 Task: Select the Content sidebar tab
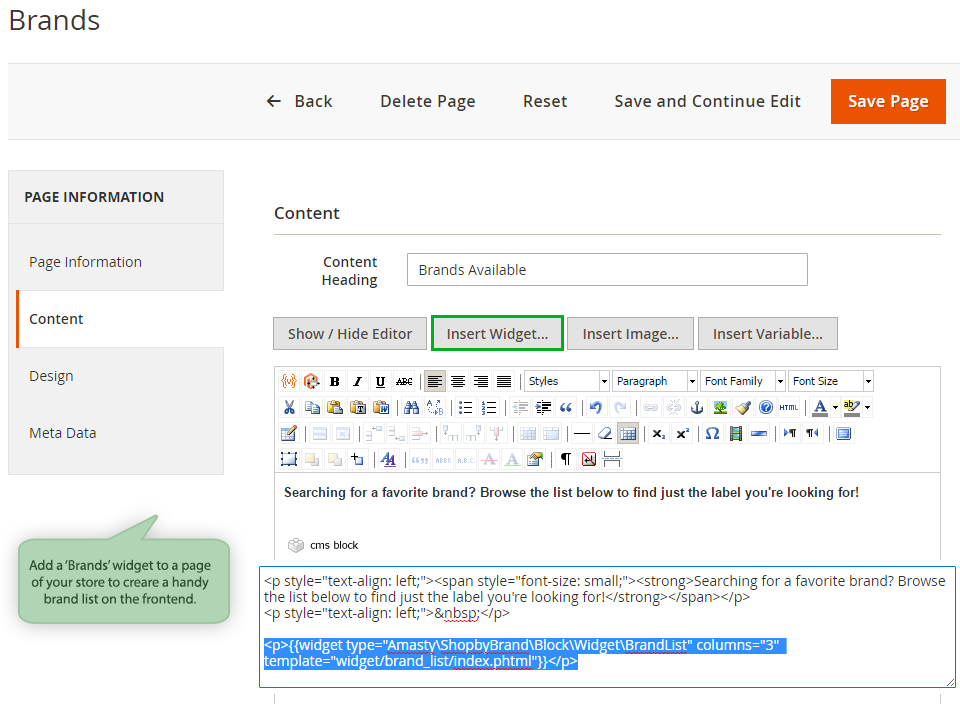[120, 319]
